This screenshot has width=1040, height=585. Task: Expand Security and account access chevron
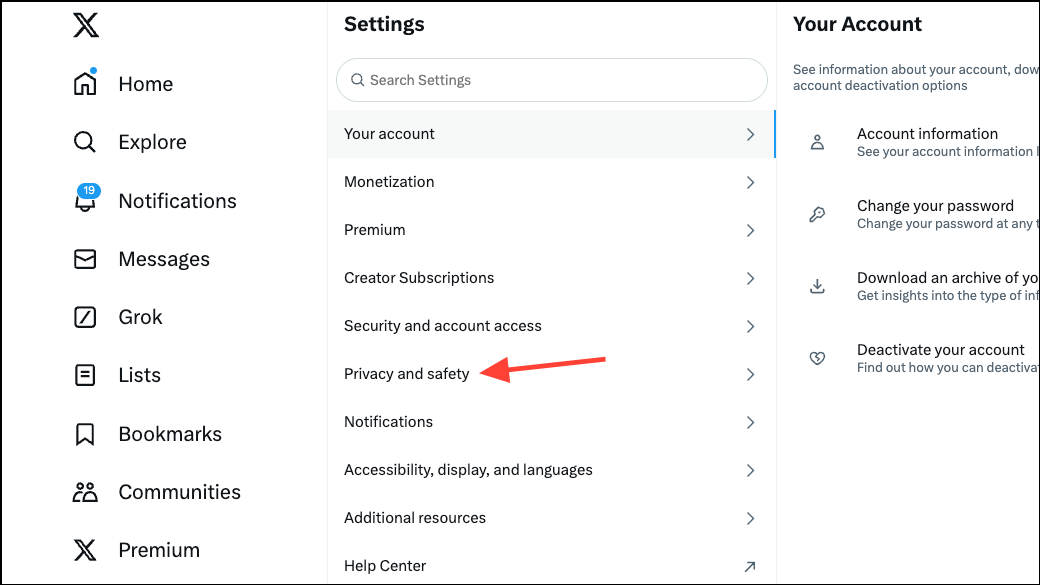[750, 326]
